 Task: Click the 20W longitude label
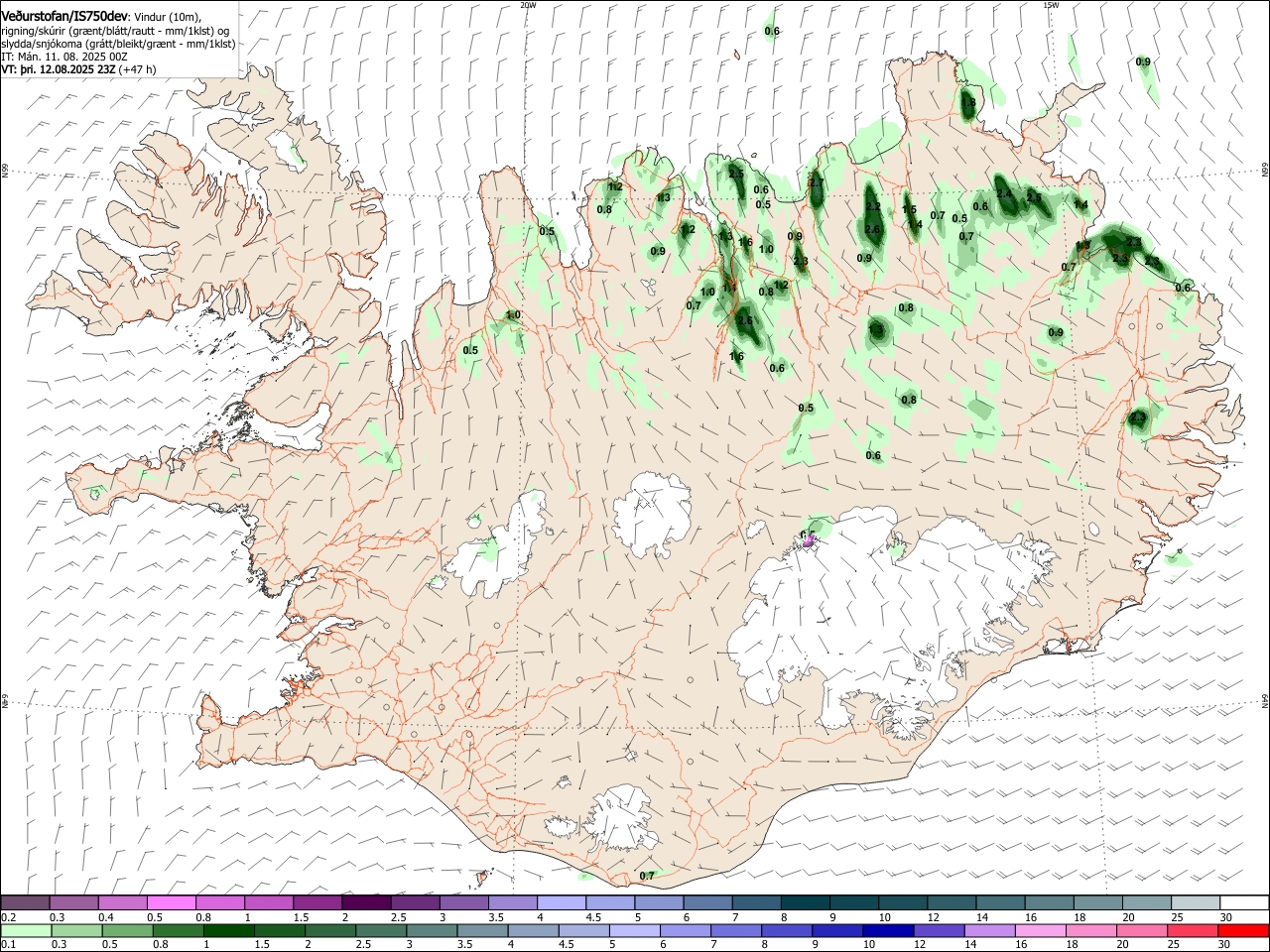click(x=528, y=5)
